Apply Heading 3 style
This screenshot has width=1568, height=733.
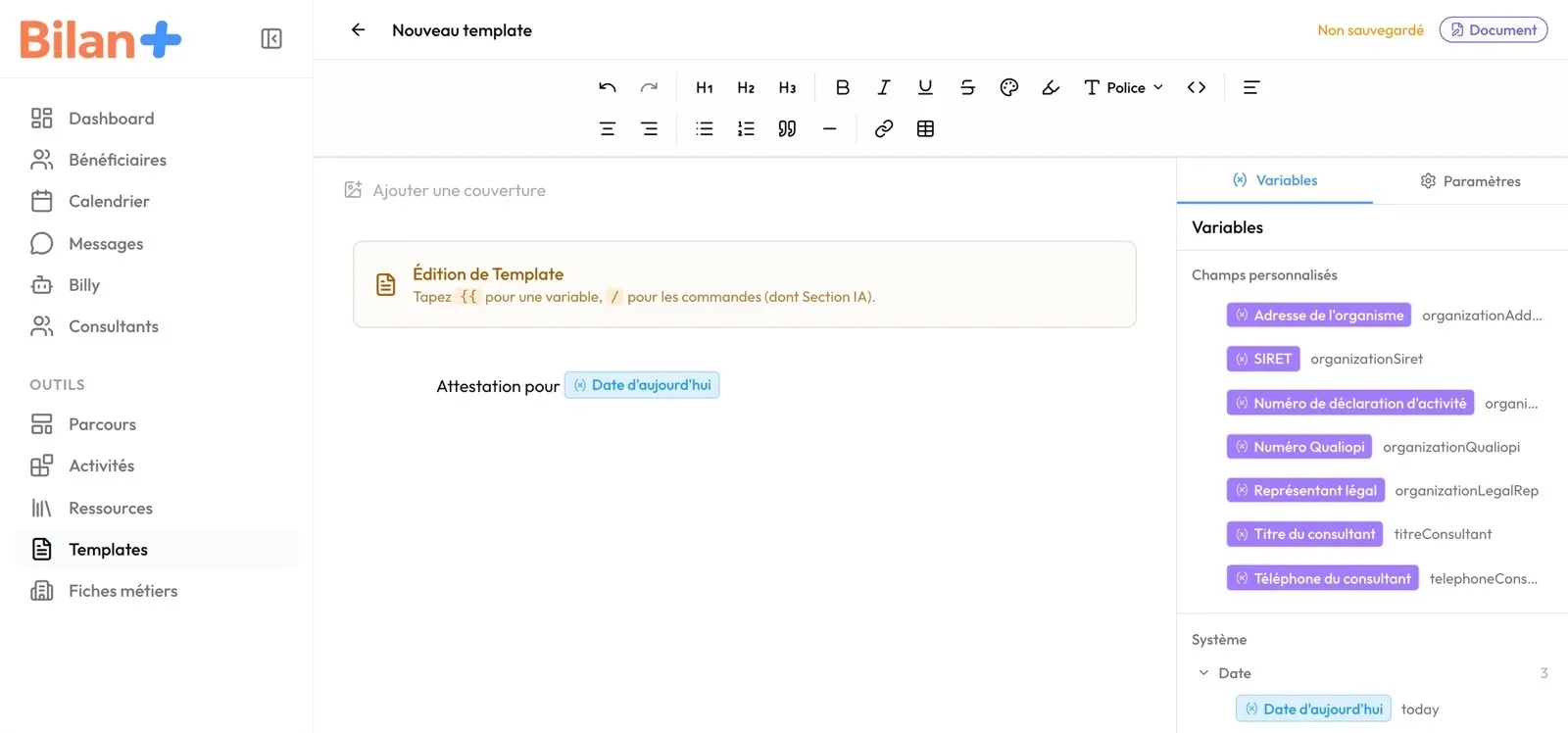787,87
